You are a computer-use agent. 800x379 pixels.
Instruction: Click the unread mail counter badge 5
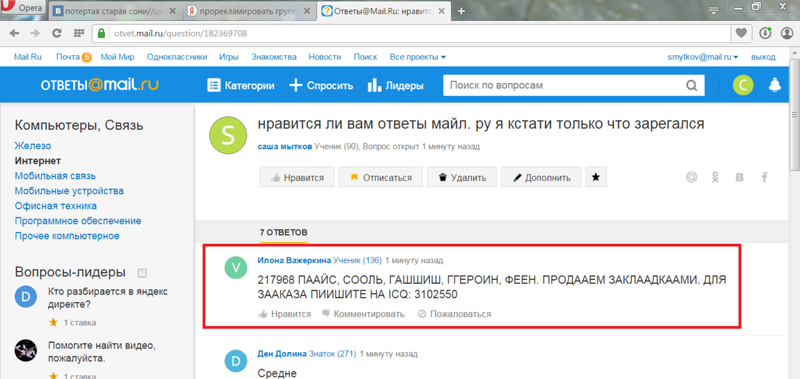point(86,58)
